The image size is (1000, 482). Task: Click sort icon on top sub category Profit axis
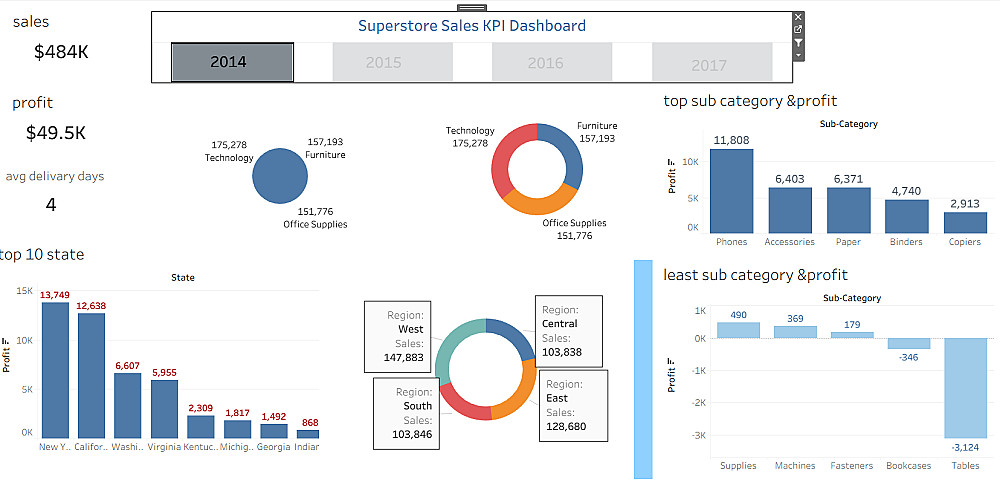672,164
